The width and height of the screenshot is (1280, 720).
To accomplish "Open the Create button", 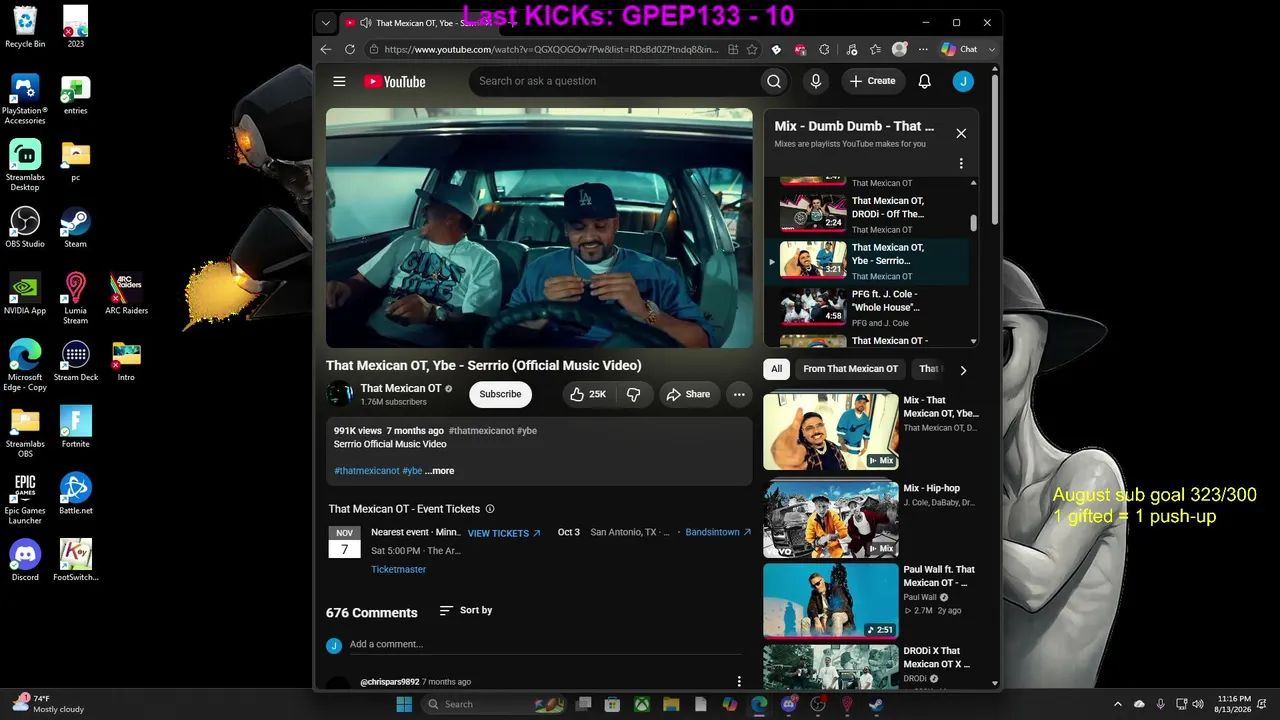I will click(x=873, y=82).
